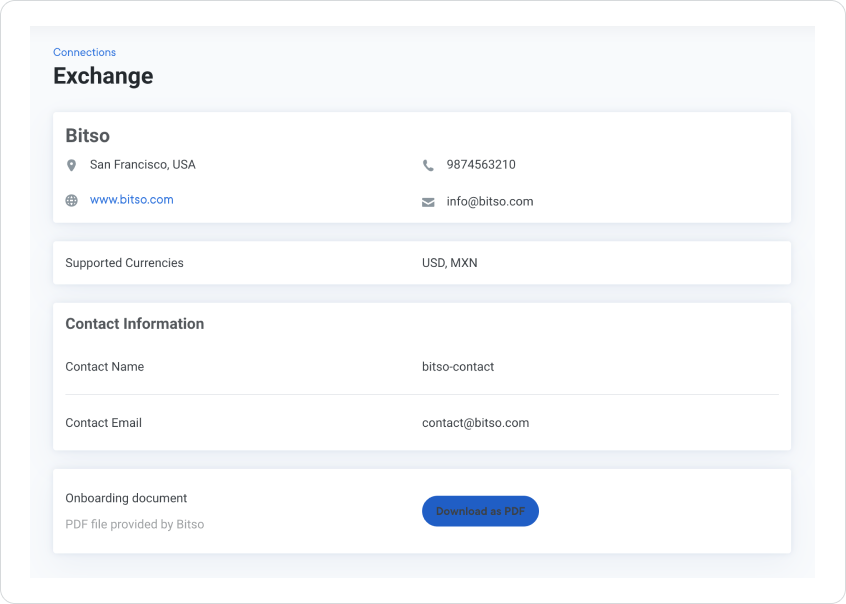Click the Download as PDF button

[480, 511]
